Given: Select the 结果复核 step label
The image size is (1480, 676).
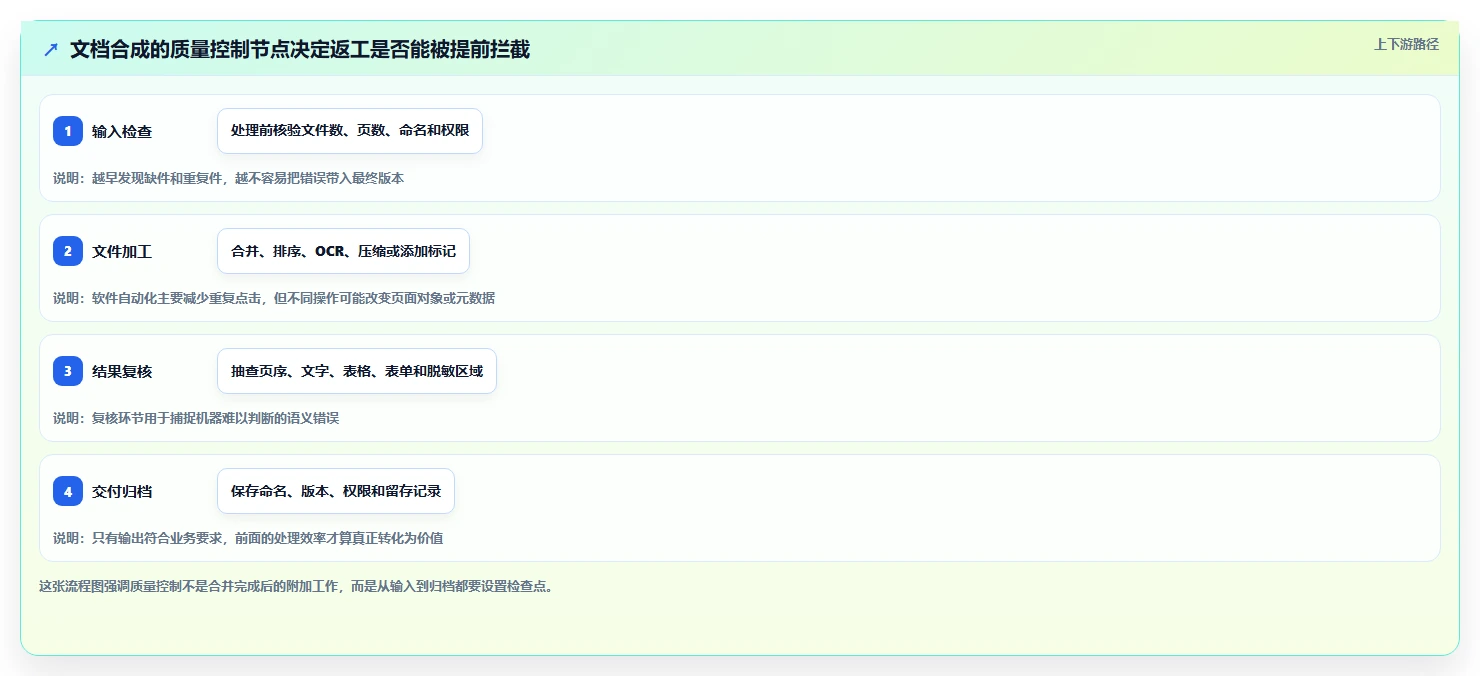Looking at the screenshot, I should (122, 371).
